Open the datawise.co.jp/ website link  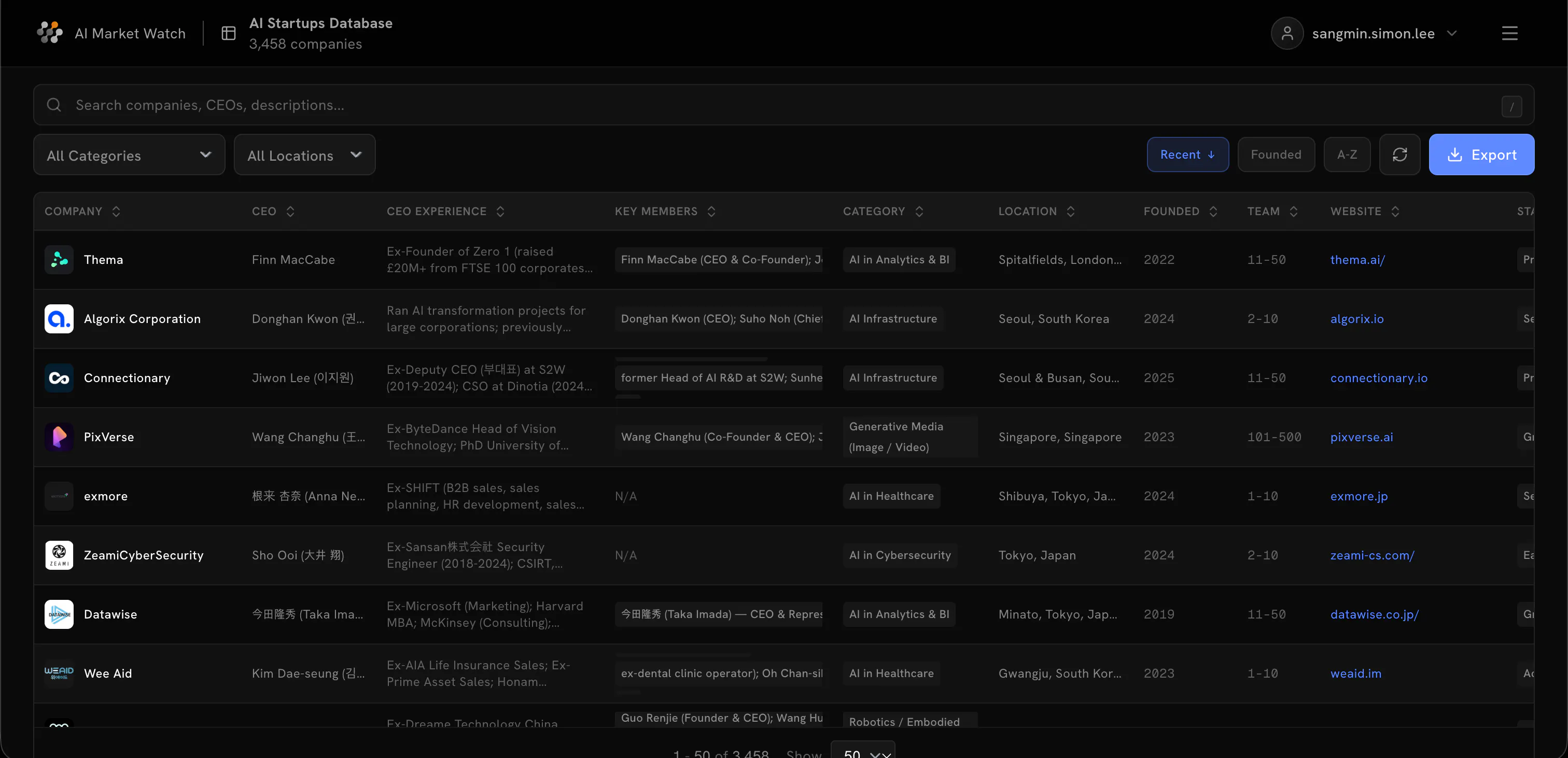(x=1375, y=614)
